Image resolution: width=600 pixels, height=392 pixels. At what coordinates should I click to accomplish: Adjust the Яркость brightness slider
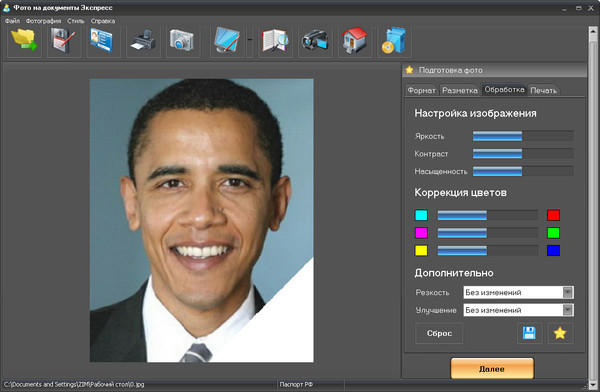tap(523, 136)
